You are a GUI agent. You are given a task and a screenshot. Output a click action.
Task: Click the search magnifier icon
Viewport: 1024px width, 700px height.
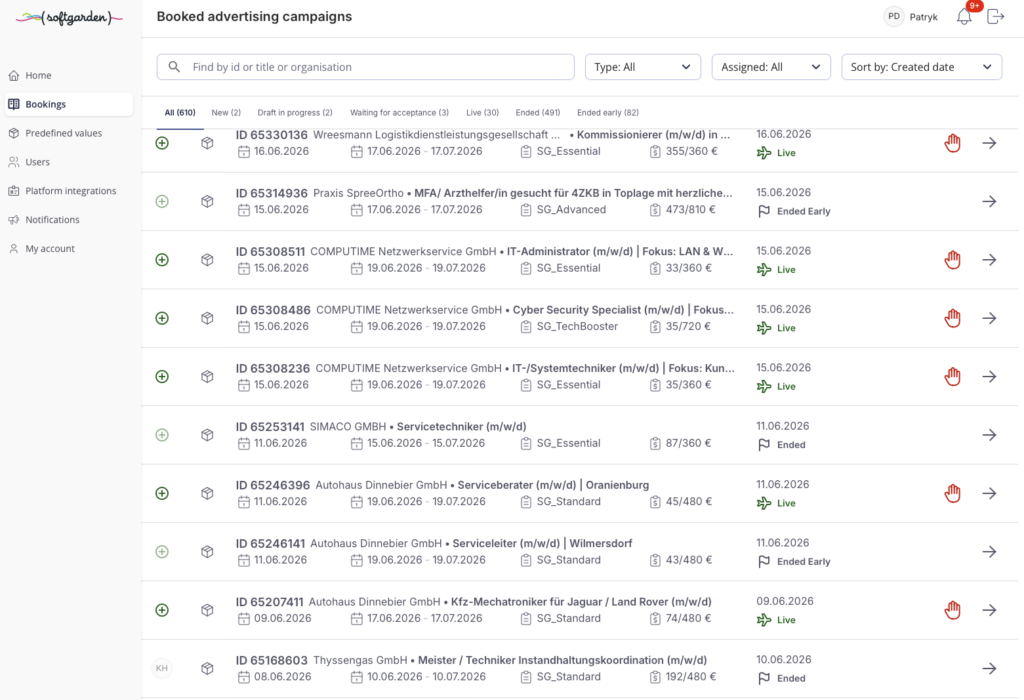tap(174, 67)
